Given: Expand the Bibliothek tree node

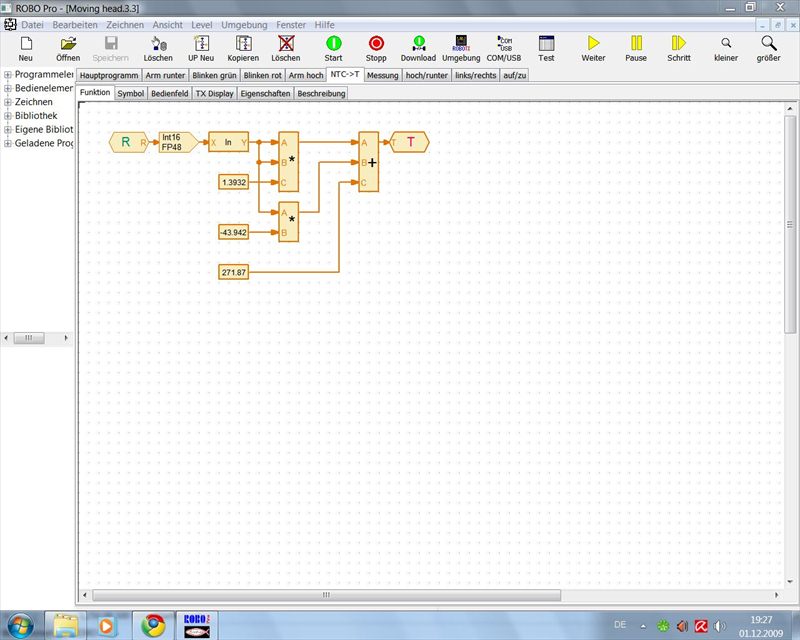Looking at the screenshot, I should [8, 116].
